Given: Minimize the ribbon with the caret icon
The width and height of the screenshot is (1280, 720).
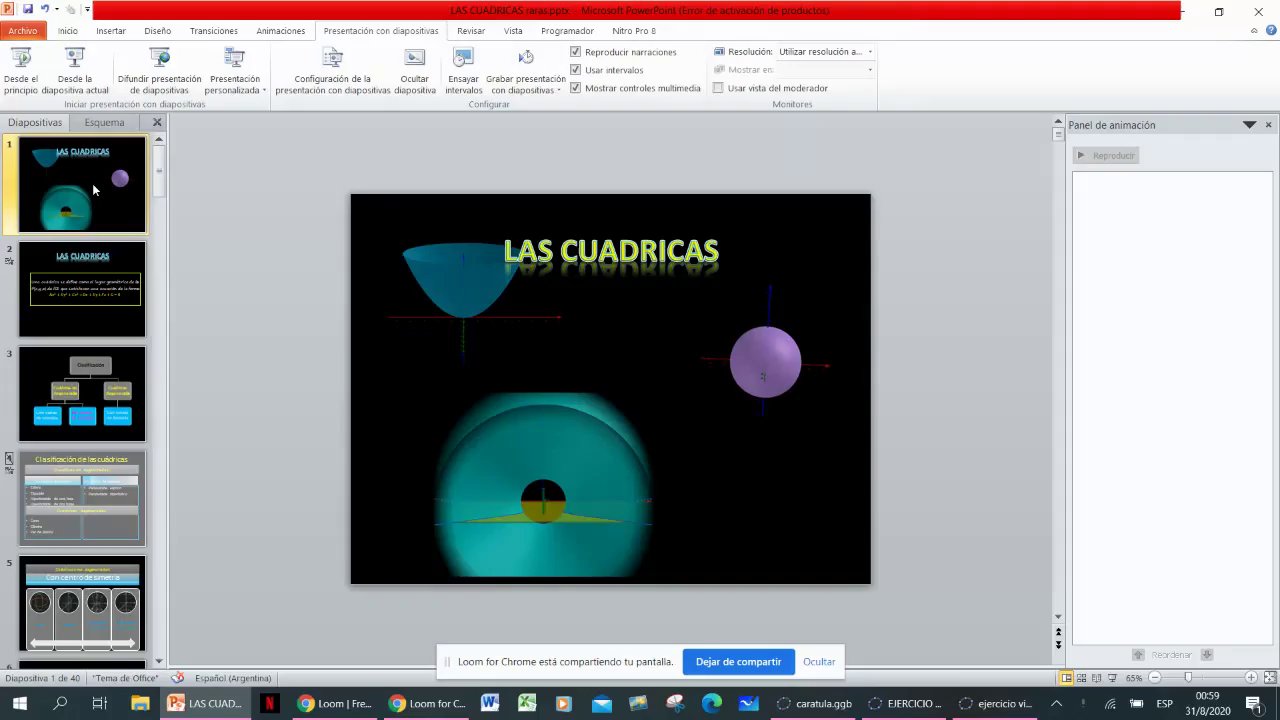Looking at the screenshot, I should (x=1255, y=31).
